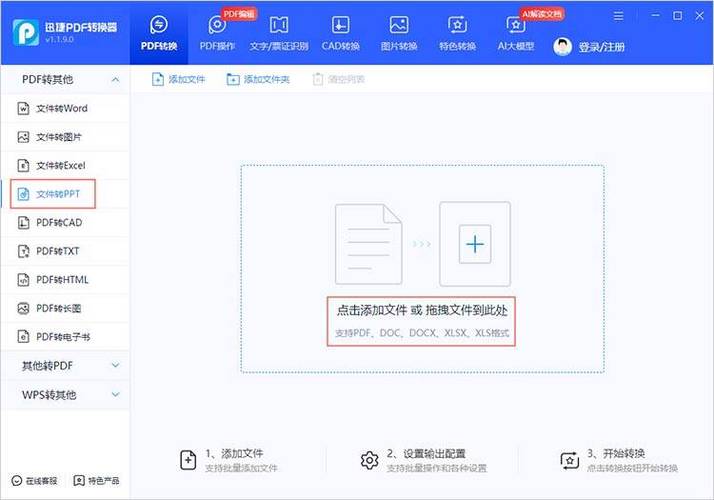
Task: Open 特色转换 tab
Action: 457,34
